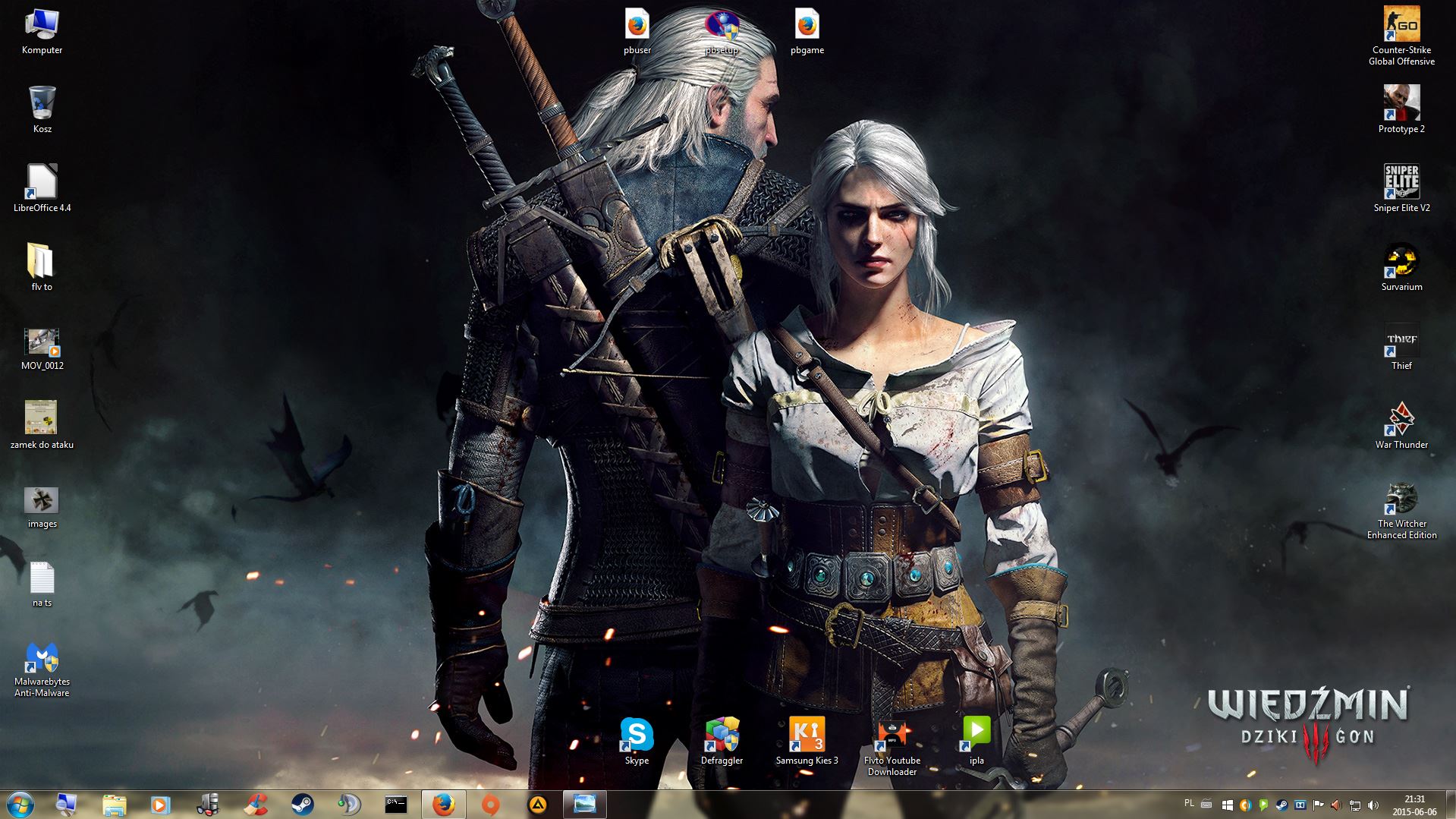
Task: Select the Prototype 2 shortcut
Action: (x=1401, y=110)
